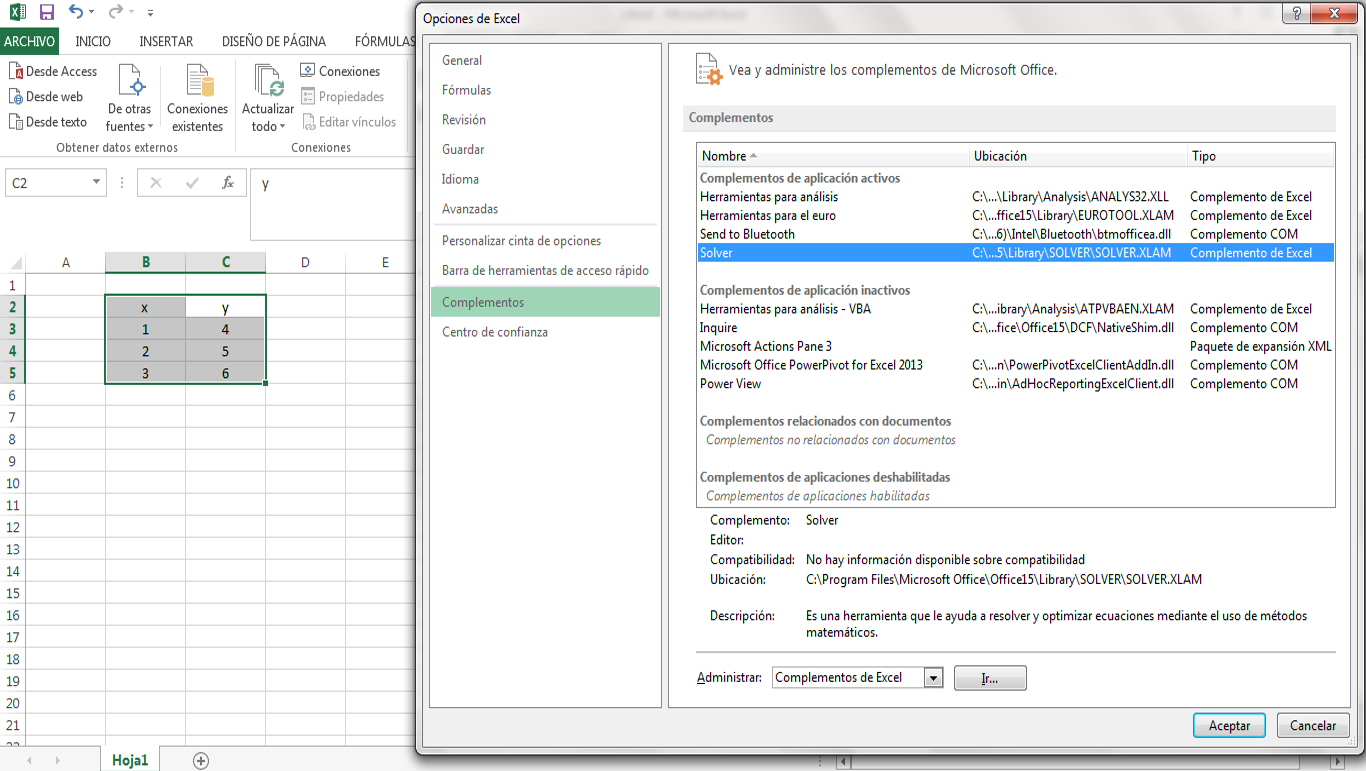This screenshot has width=1366, height=771.
Task: Click the Conexiones icon in ribbon
Action: [308, 71]
